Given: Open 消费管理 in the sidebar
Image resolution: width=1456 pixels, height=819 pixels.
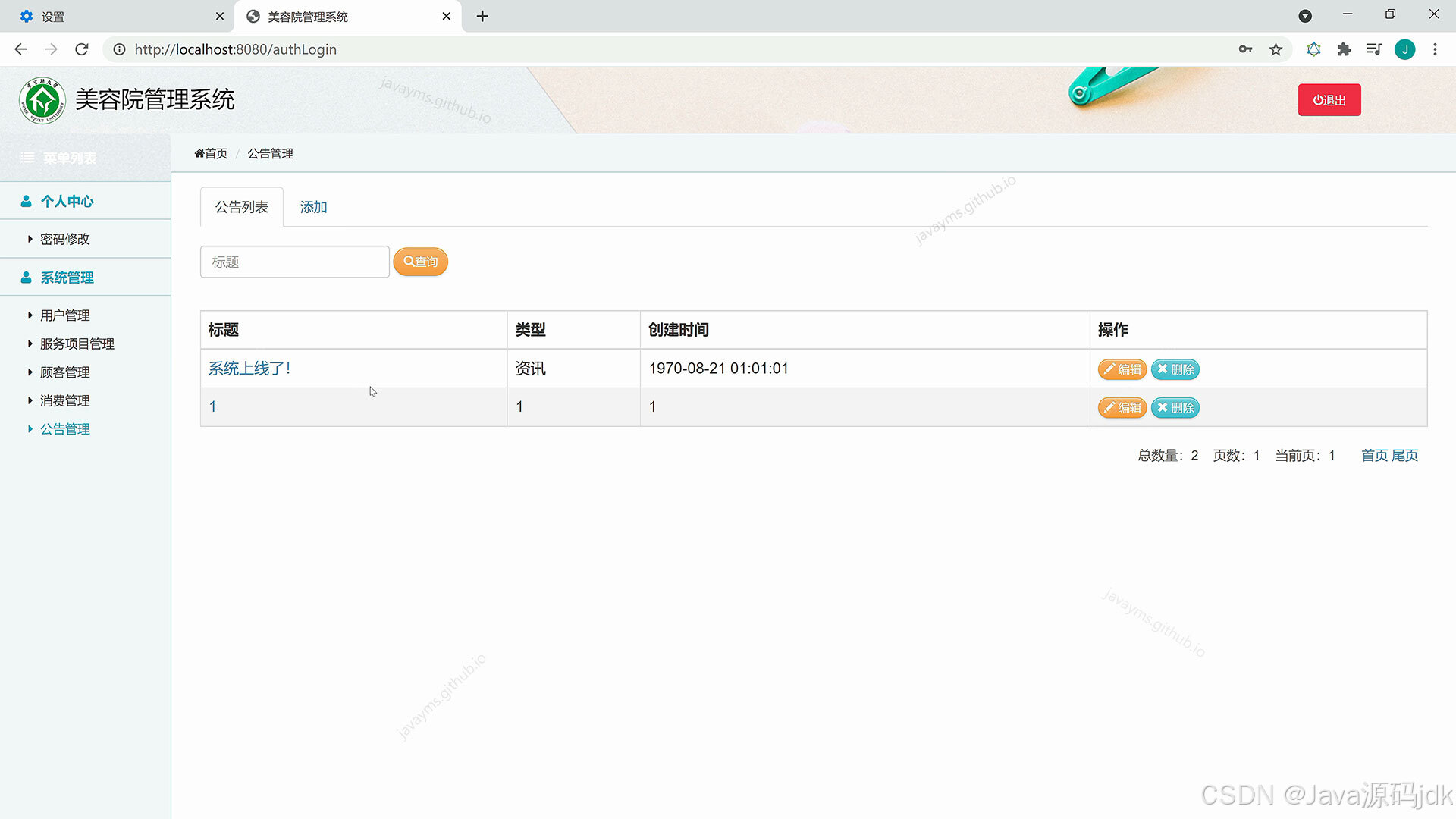Looking at the screenshot, I should pos(65,400).
